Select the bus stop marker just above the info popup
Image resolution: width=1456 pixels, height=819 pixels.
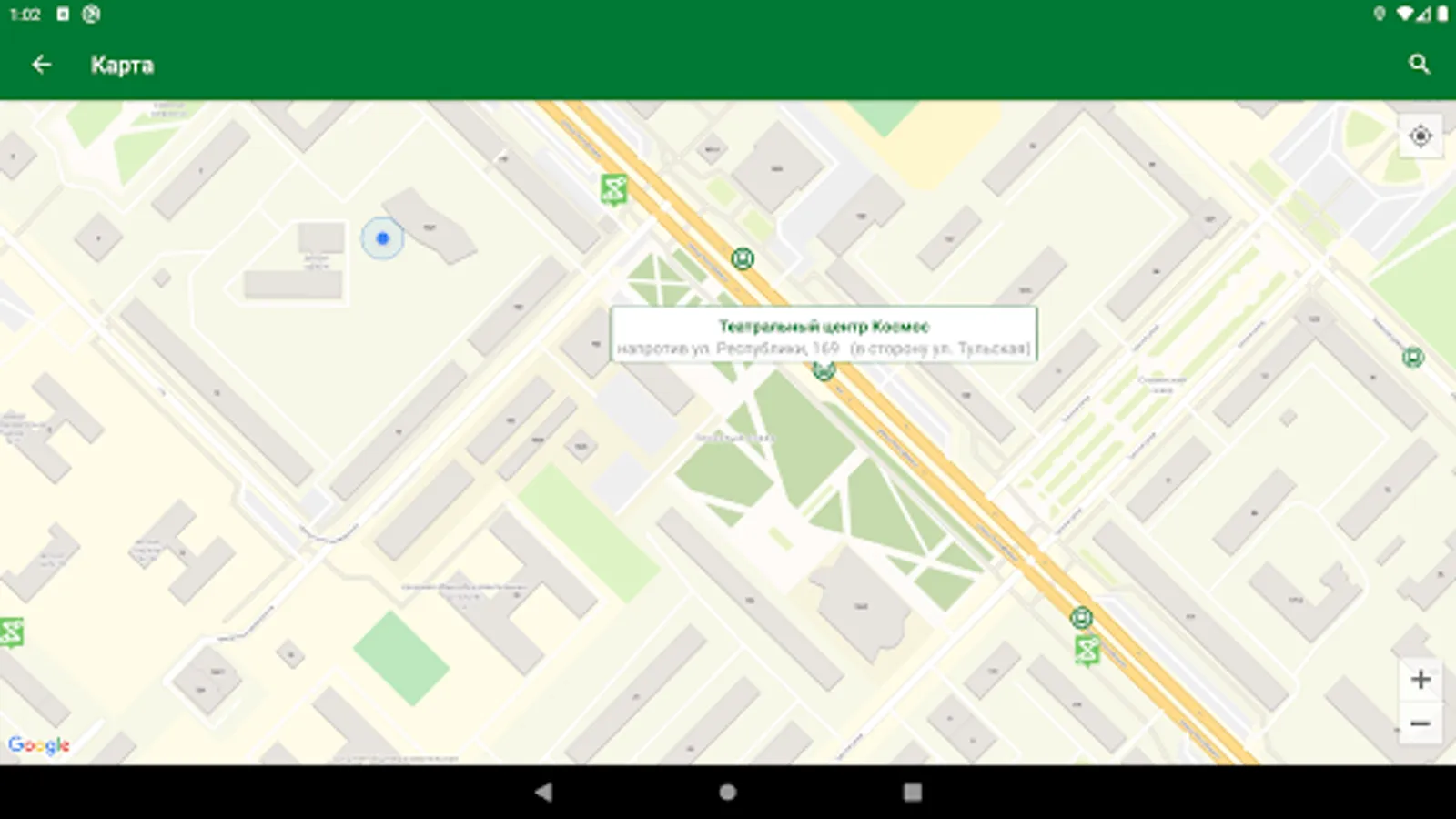tap(743, 259)
